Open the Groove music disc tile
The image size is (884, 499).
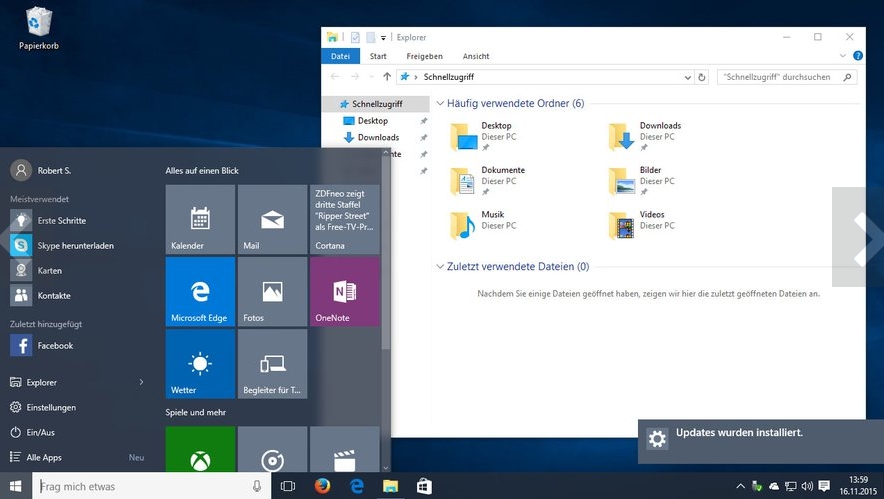tap(272, 449)
